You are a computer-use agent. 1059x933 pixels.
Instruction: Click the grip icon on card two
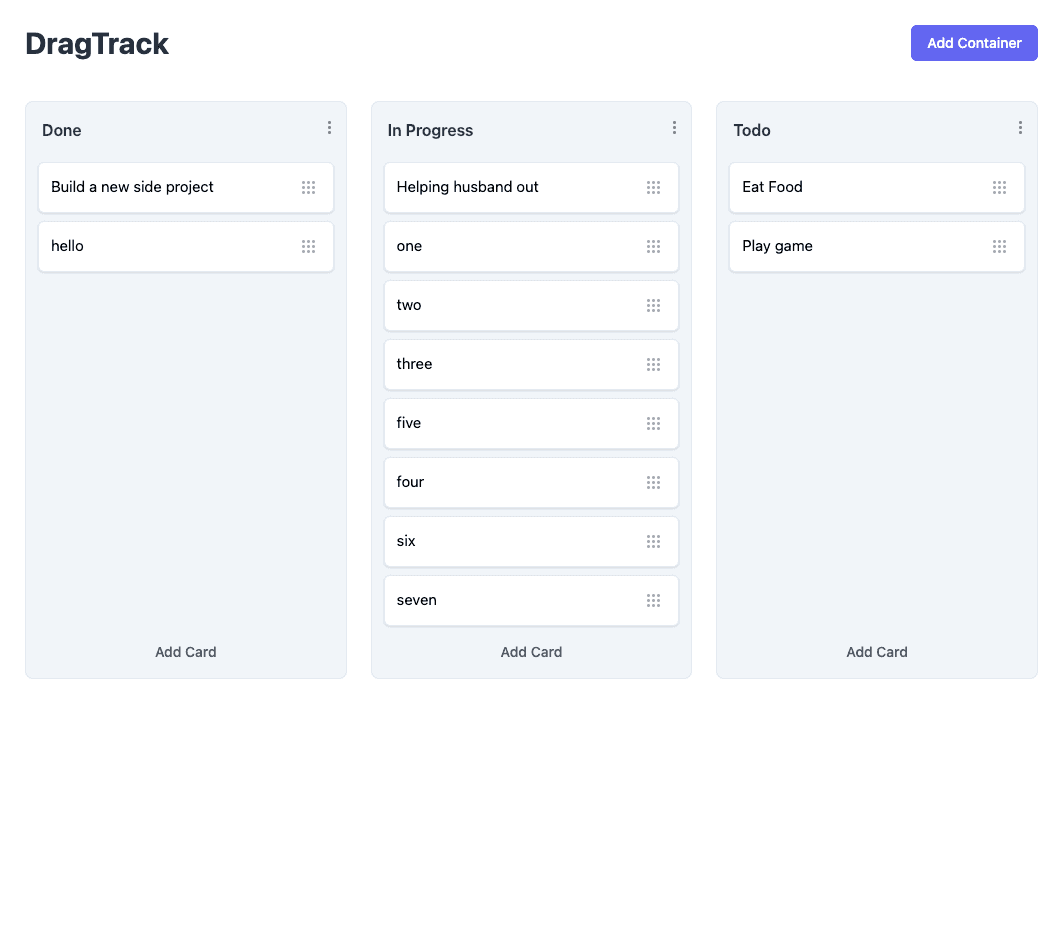654,305
